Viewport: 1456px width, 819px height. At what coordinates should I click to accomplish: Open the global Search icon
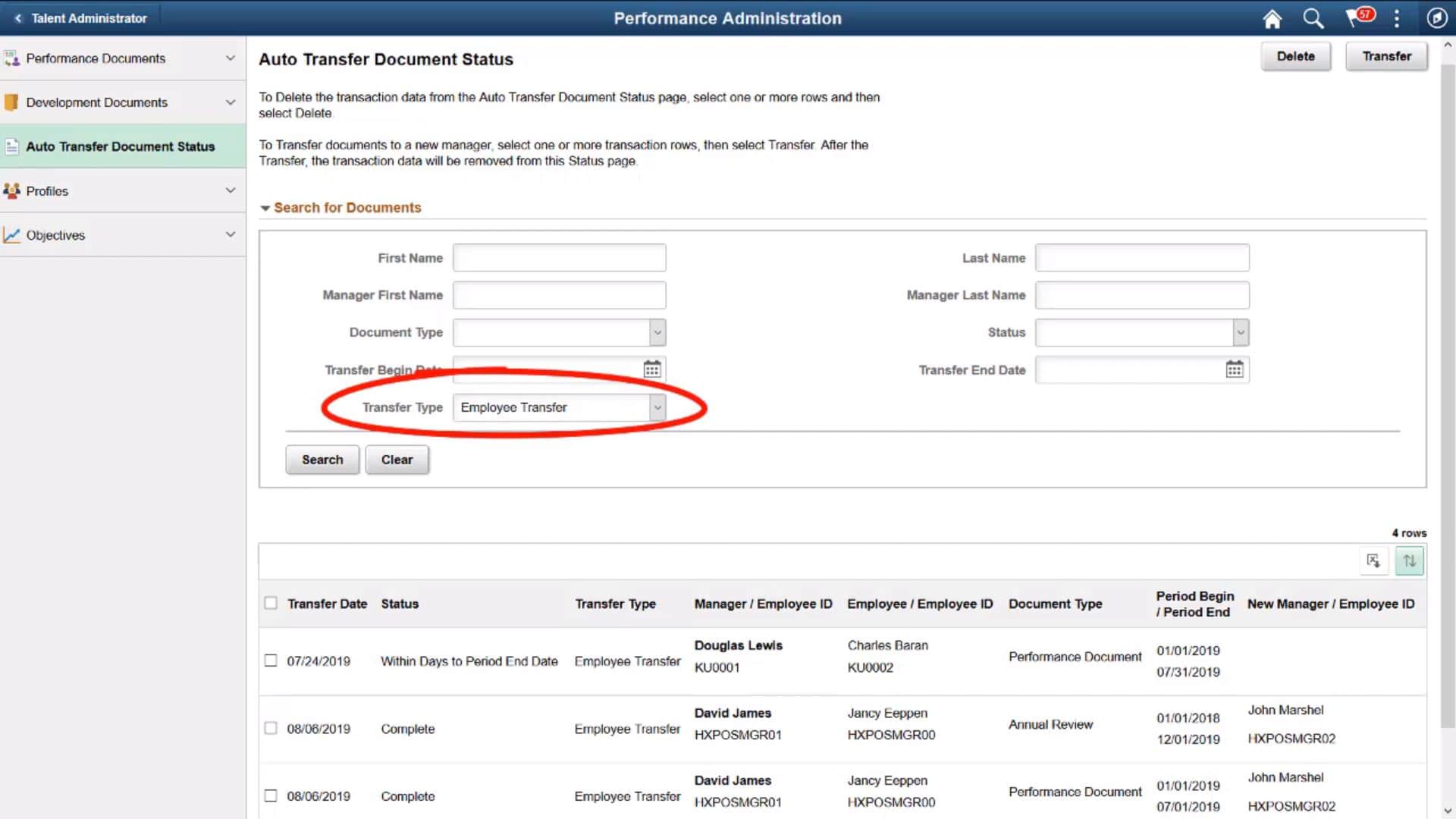(1313, 18)
